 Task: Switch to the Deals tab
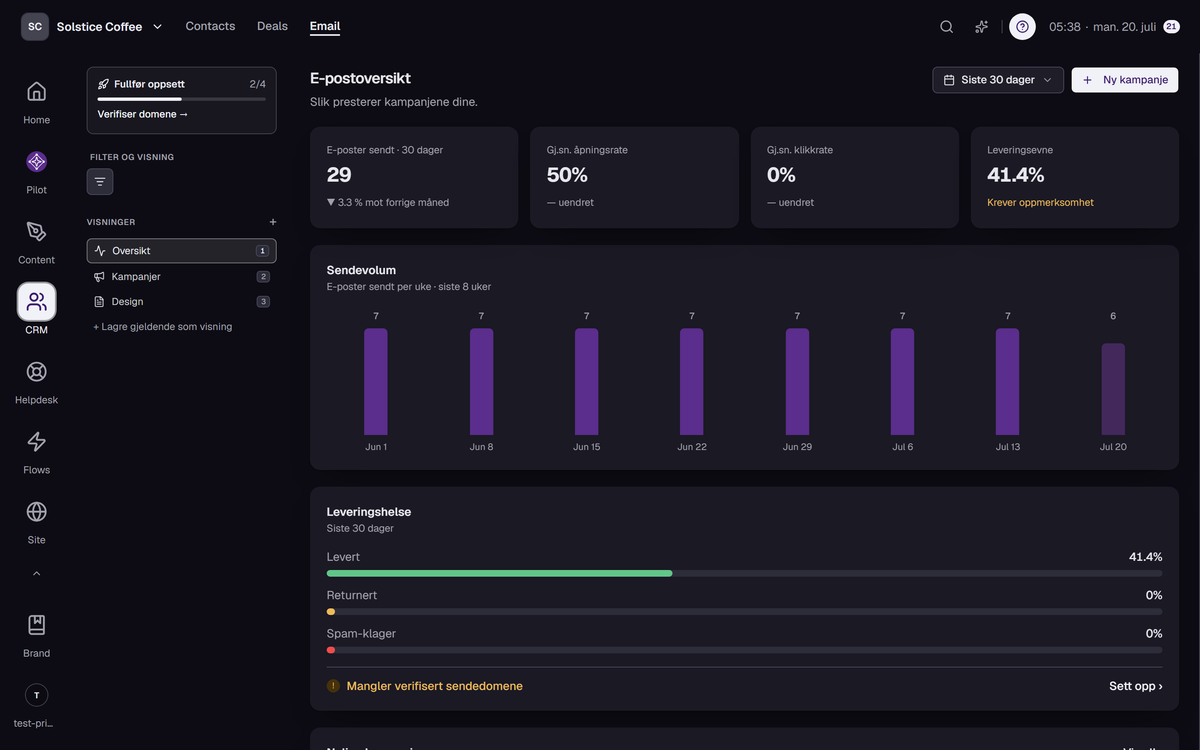click(272, 26)
